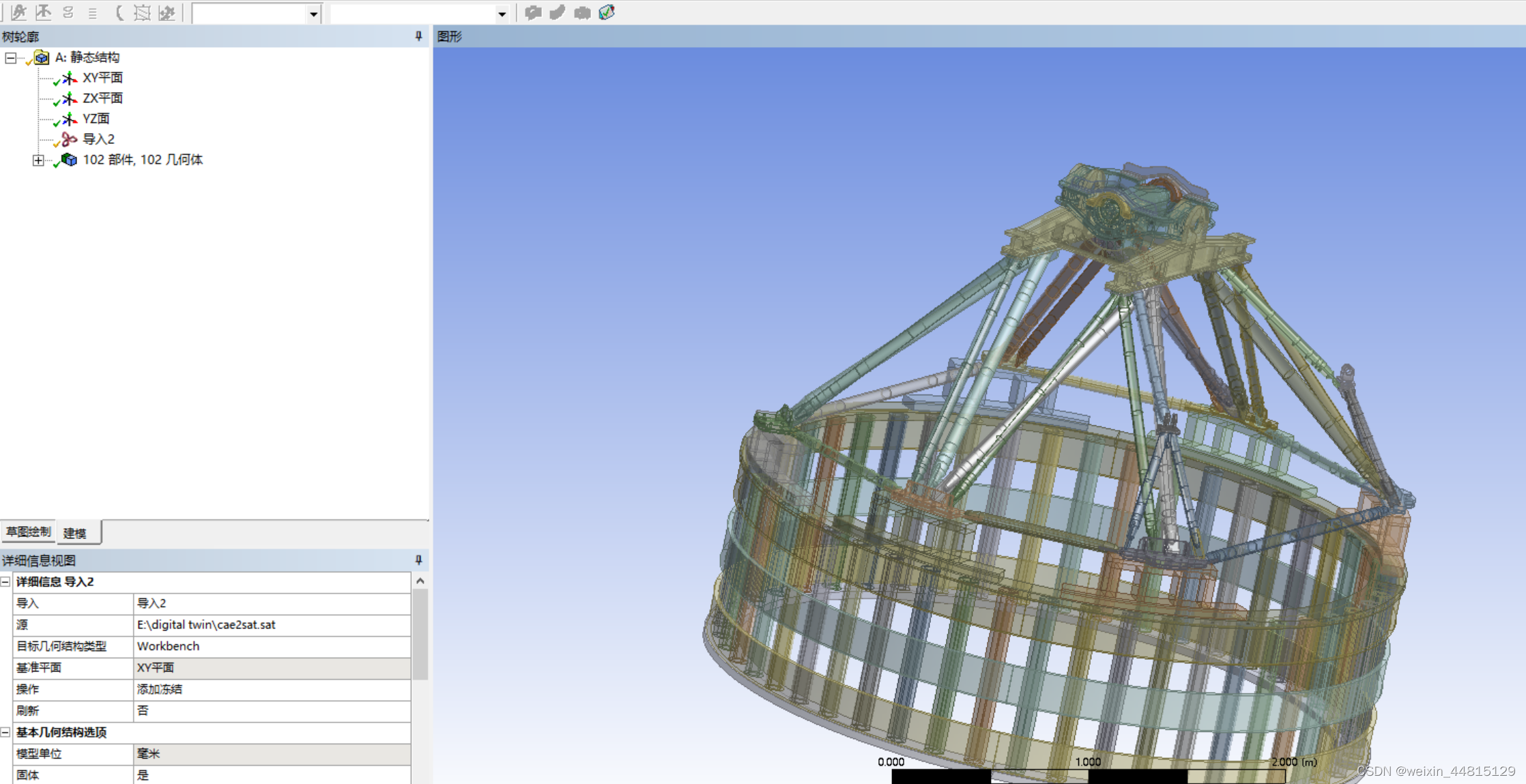This screenshot has width=1526, height=784.
Task: Click the 是 value in 固体 row
Action: tap(143, 775)
